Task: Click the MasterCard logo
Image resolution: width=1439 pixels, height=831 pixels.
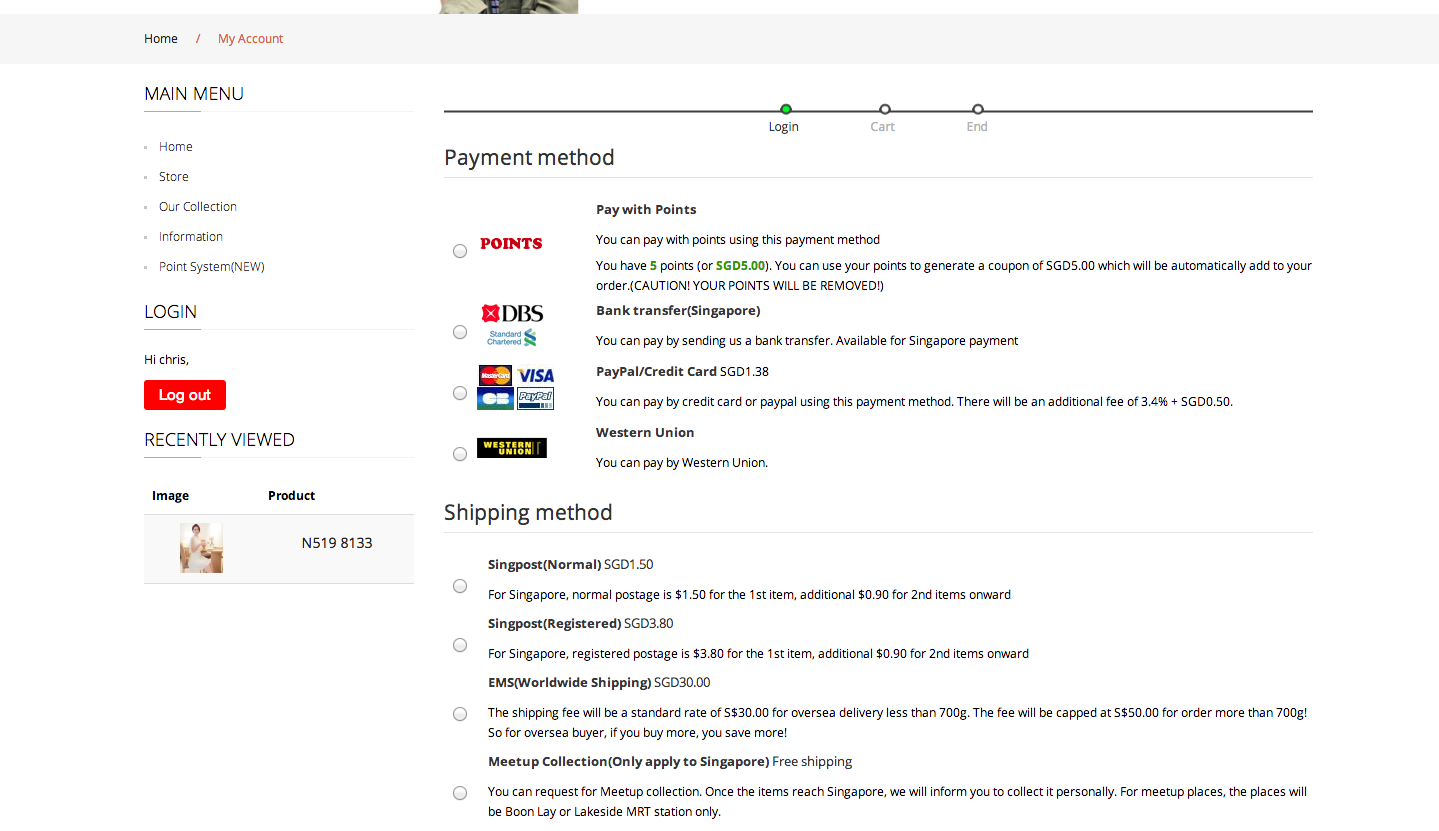Action: tap(495, 376)
